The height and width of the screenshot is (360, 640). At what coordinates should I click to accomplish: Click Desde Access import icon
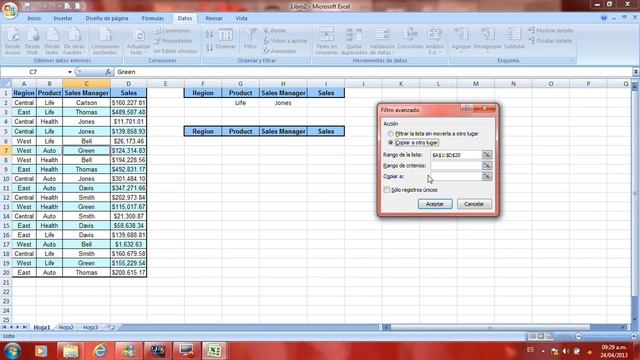click(13, 41)
